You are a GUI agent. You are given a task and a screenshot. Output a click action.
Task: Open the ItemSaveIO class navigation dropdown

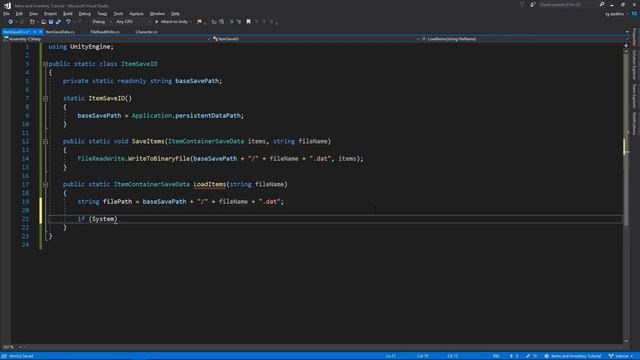315,39
